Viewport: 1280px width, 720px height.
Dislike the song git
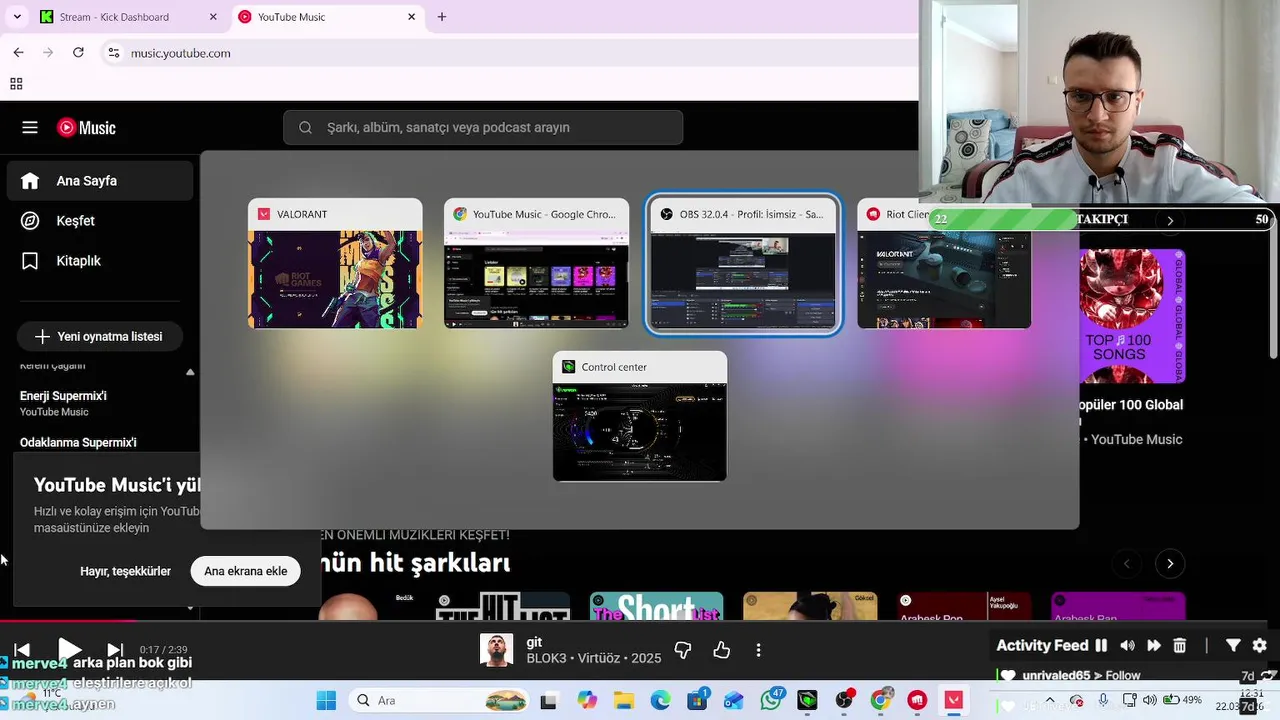pos(683,650)
